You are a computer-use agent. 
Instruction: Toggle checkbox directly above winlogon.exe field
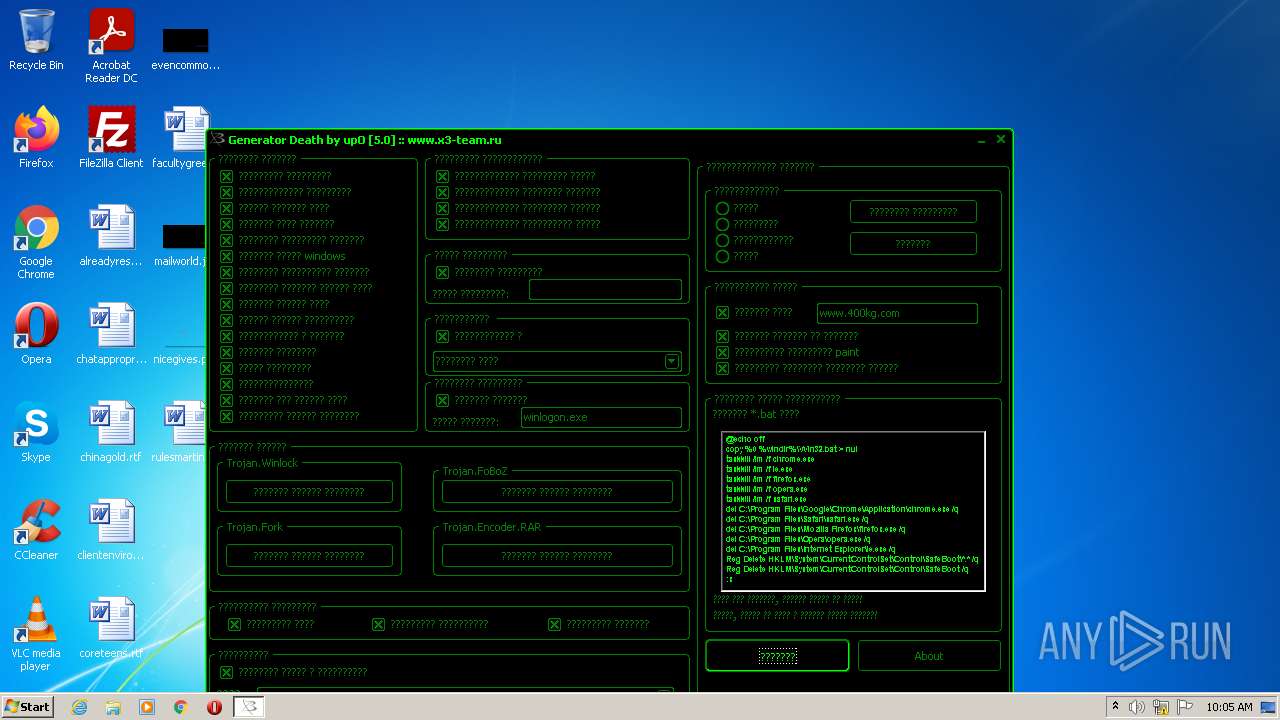pos(443,400)
